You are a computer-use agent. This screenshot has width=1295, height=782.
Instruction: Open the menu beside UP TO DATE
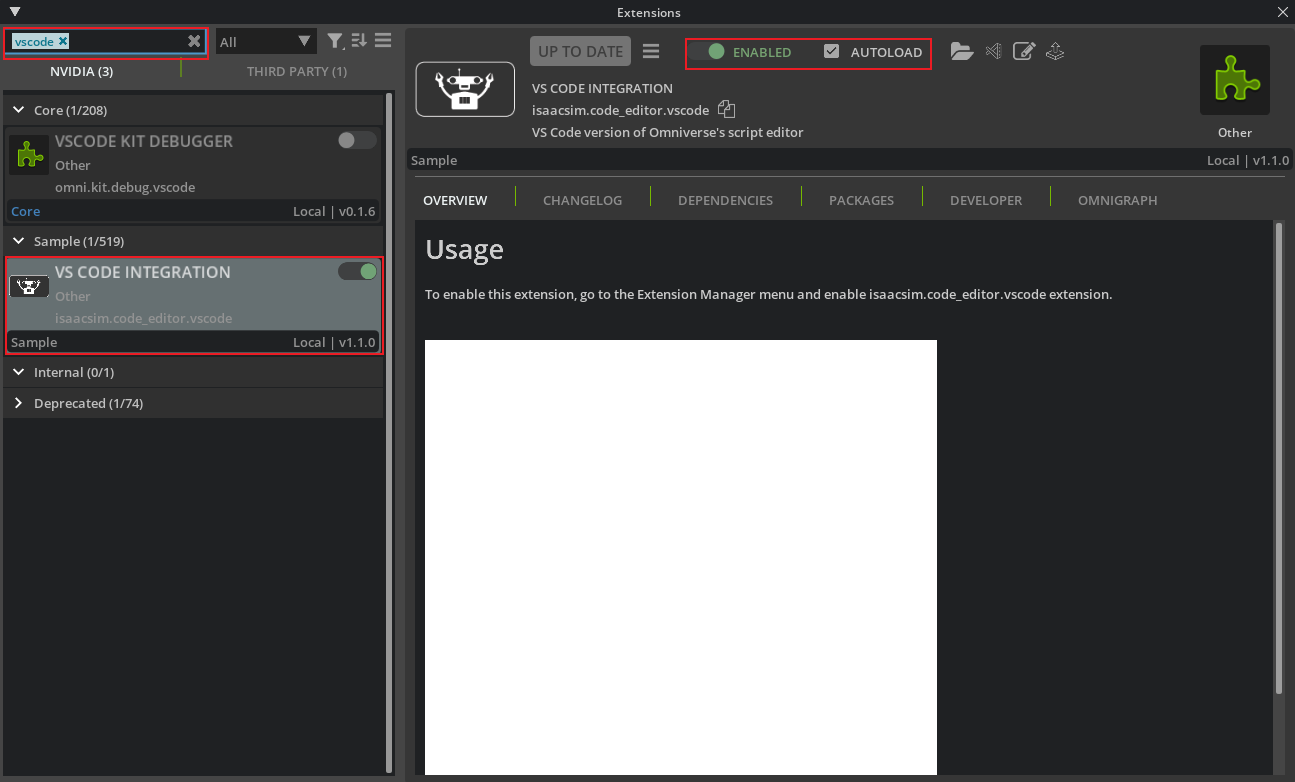coord(651,51)
